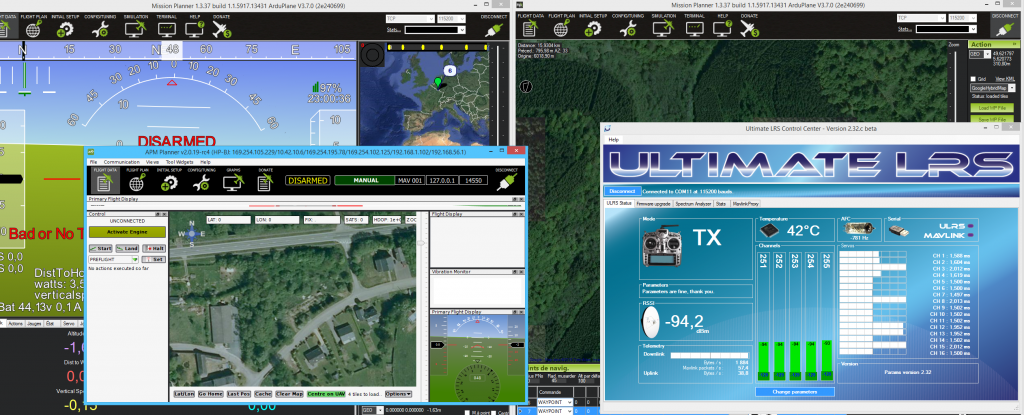
Task: Click Halt button in APM Planner Control panel
Action: [154, 248]
